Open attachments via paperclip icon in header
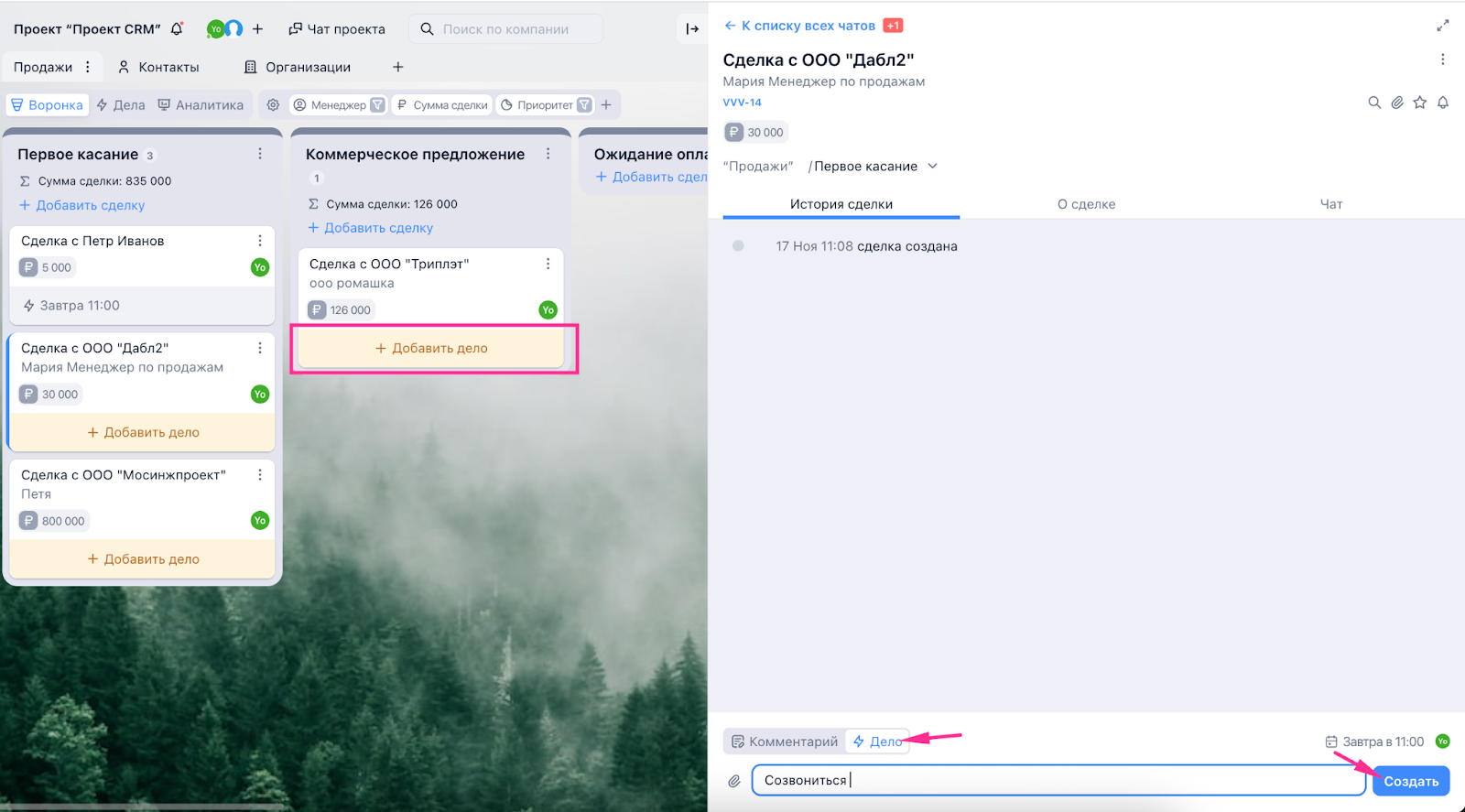The width and height of the screenshot is (1465, 812). point(1396,103)
